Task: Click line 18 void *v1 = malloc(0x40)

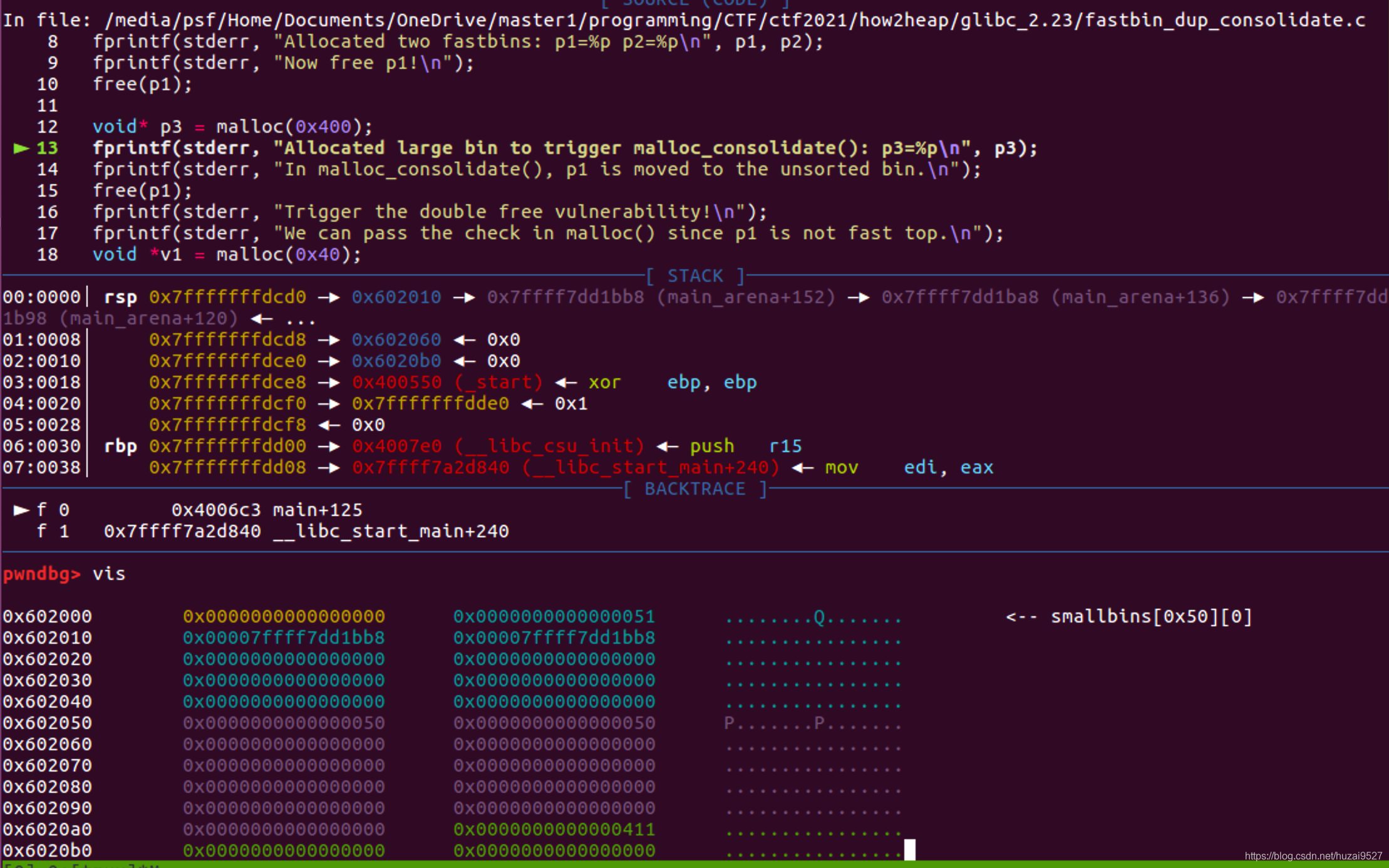Action: click(x=227, y=255)
